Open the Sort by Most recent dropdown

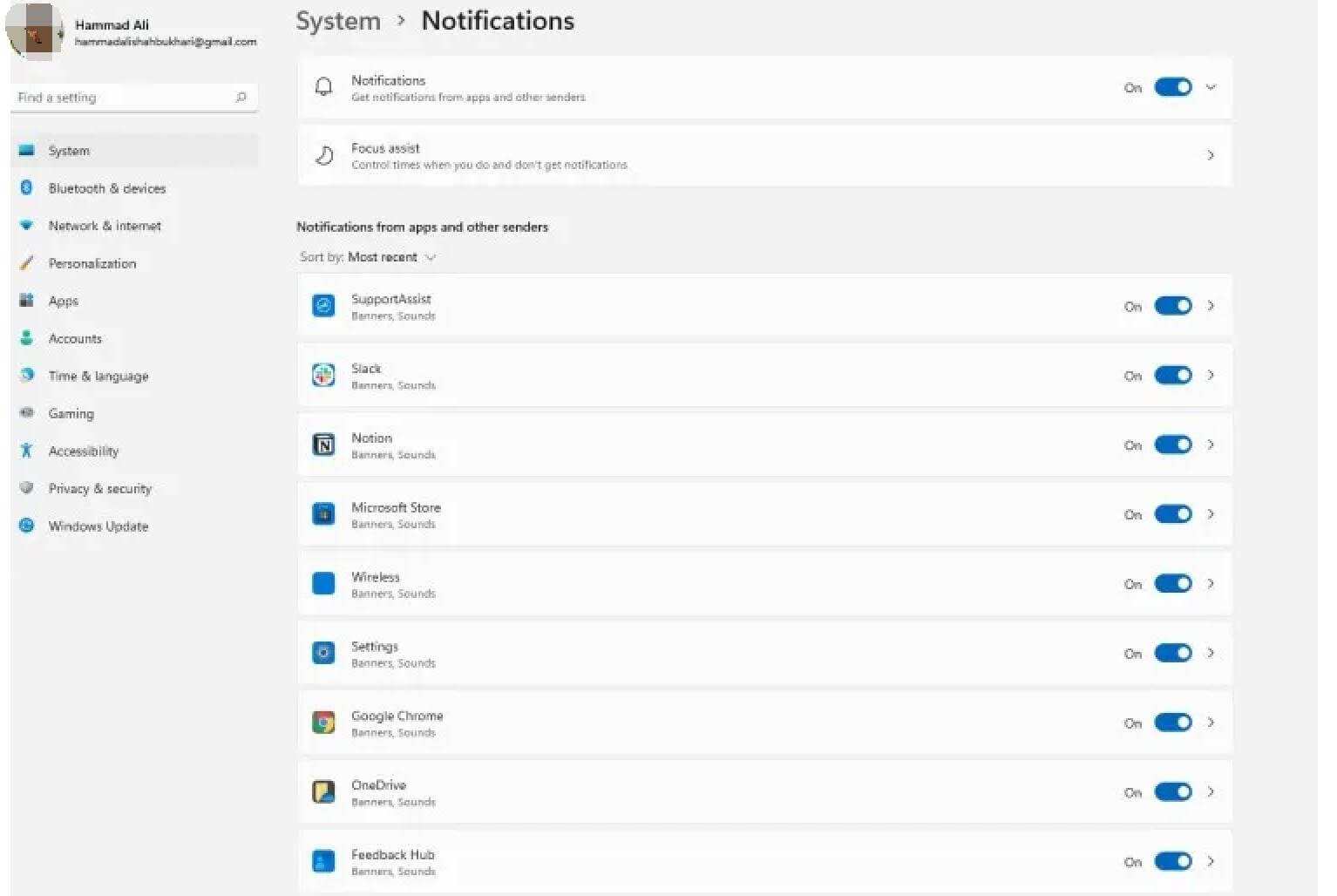[392, 256]
